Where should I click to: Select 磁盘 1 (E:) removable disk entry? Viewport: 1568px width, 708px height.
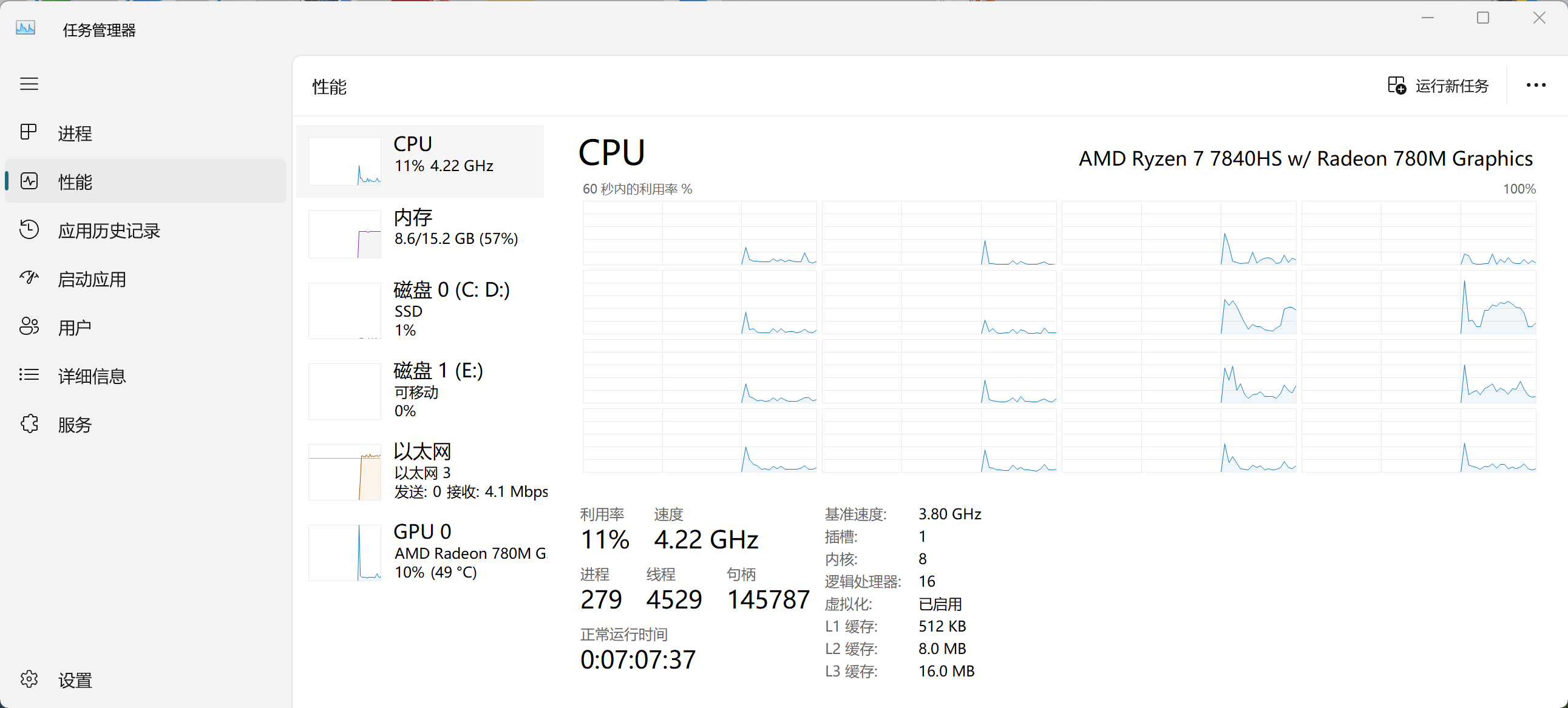[x=420, y=391]
